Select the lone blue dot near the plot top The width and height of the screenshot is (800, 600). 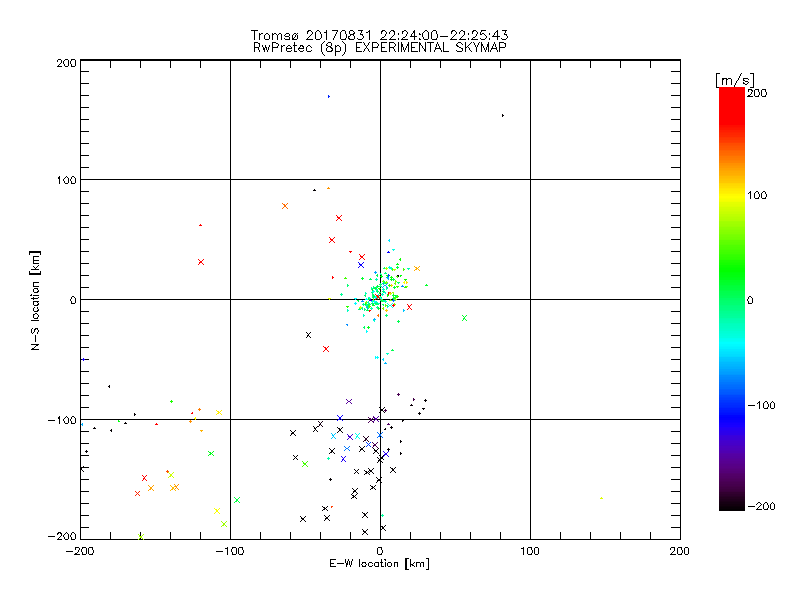click(x=329, y=96)
